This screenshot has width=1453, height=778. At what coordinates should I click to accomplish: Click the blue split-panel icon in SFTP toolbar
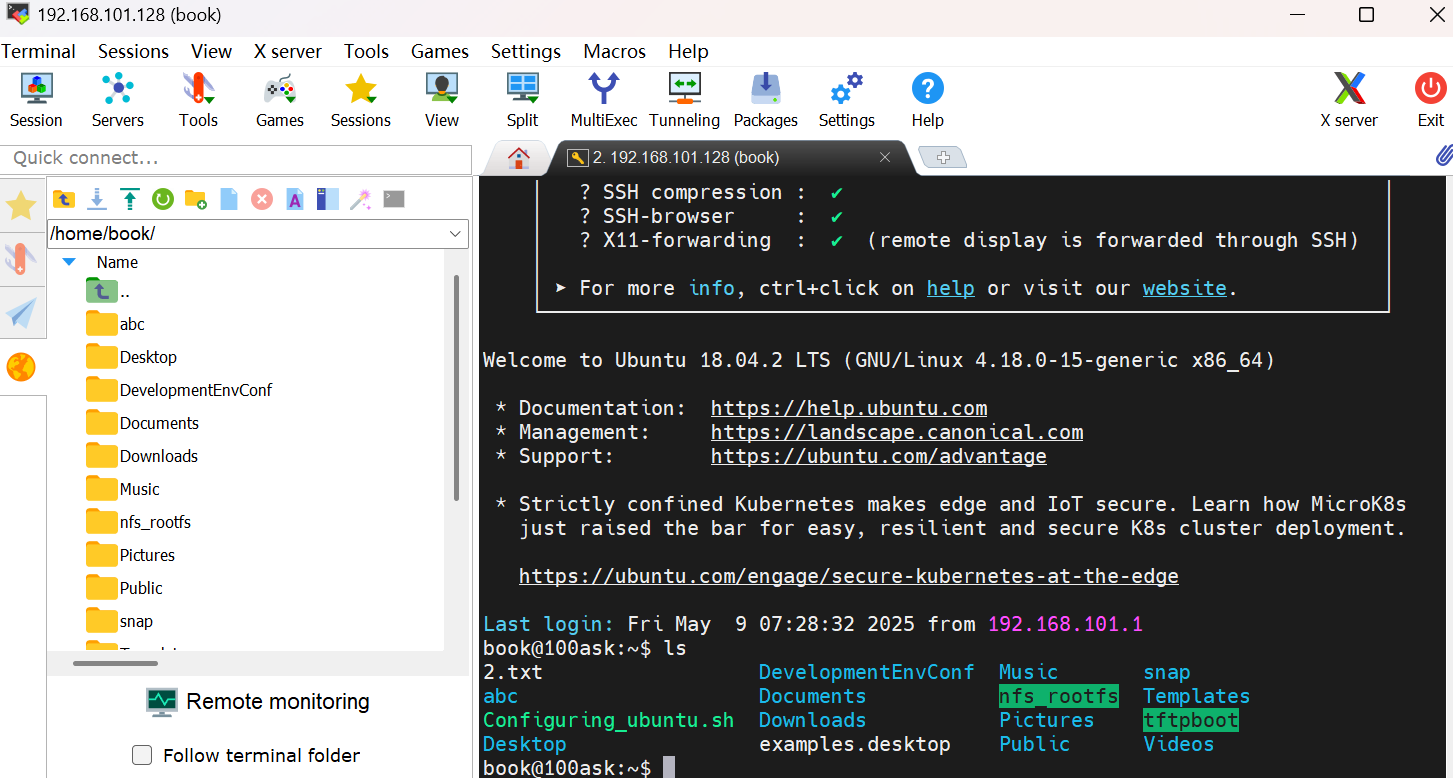click(328, 199)
